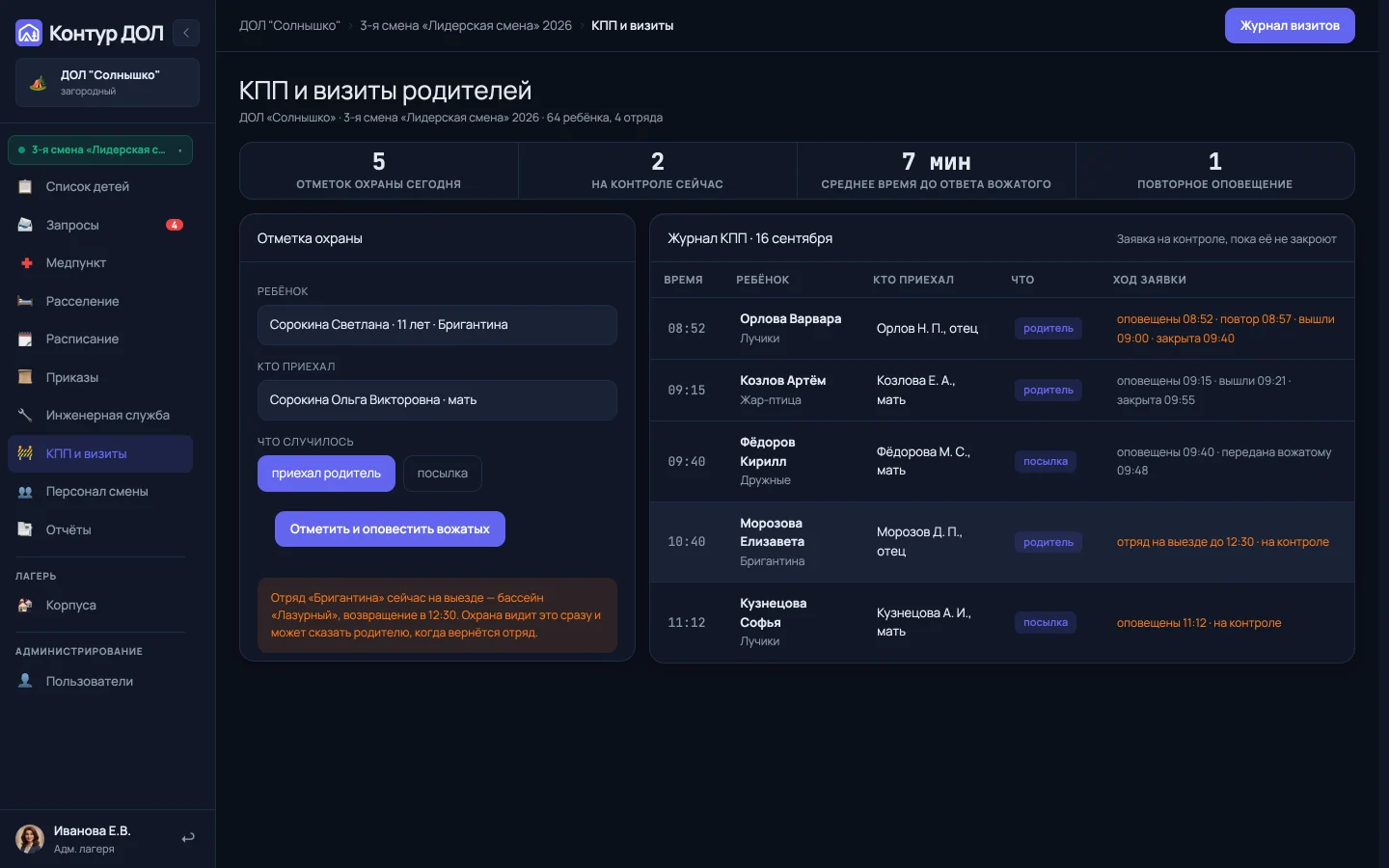Click the КПП и визиты barrier icon
The image size is (1389, 868).
coord(25,453)
